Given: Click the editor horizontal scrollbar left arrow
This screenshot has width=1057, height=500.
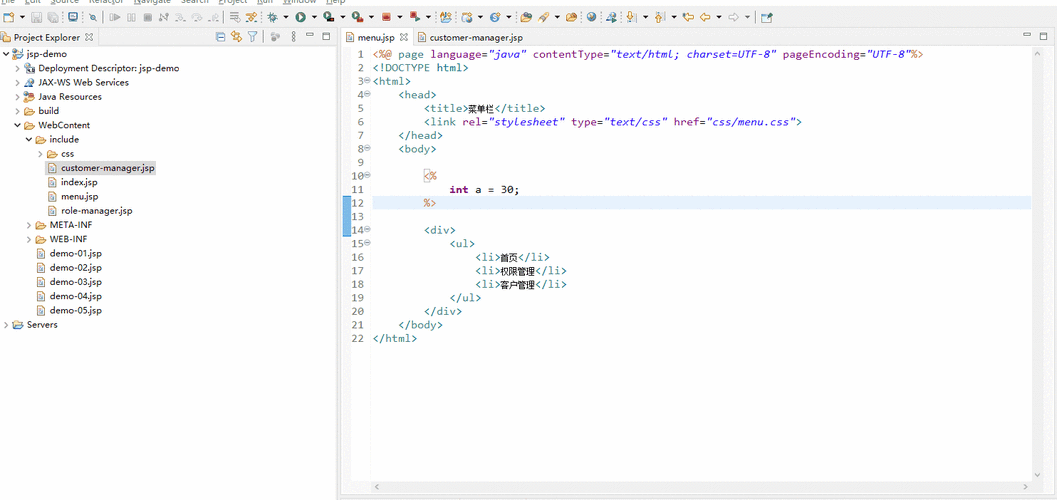Looking at the screenshot, I should pyautogui.click(x=377, y=486).
